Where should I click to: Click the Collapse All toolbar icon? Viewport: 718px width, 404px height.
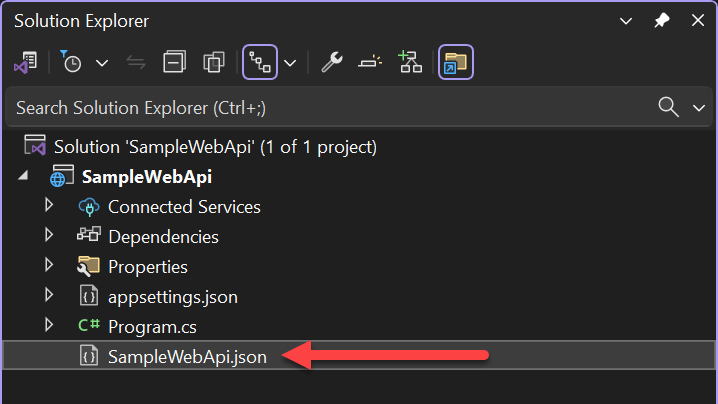click(x=175, y=63)
